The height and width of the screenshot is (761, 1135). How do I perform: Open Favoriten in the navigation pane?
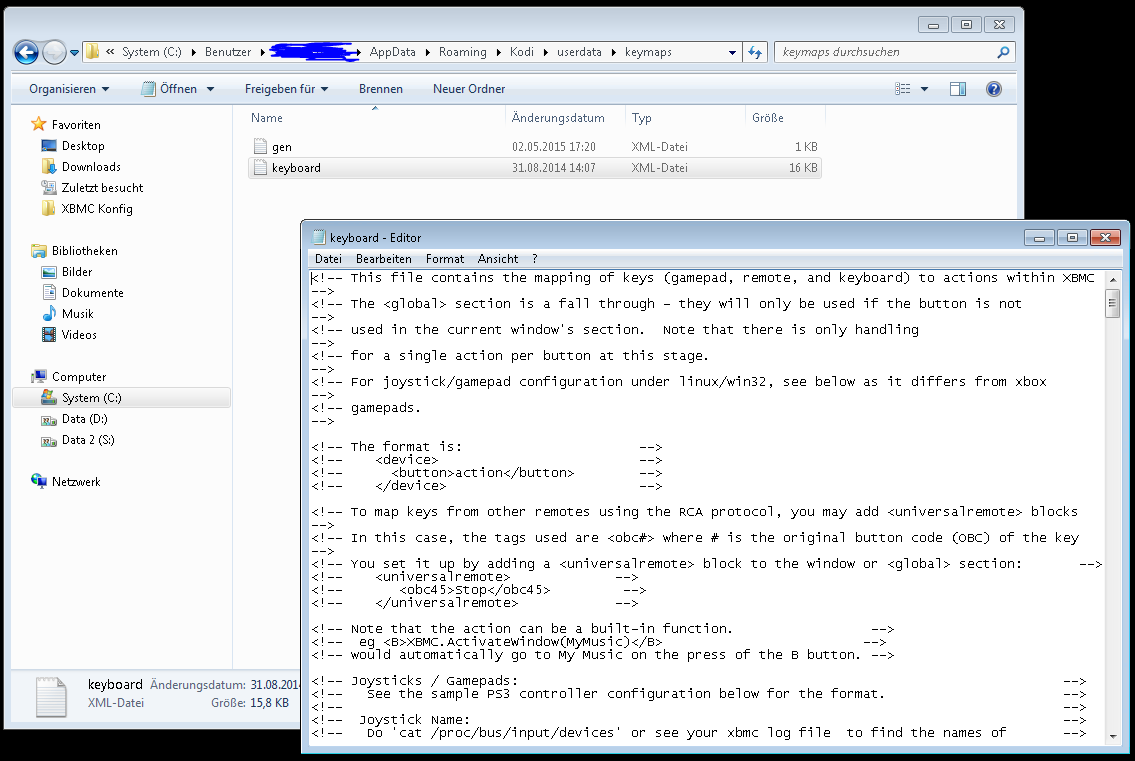pos(76,125)
